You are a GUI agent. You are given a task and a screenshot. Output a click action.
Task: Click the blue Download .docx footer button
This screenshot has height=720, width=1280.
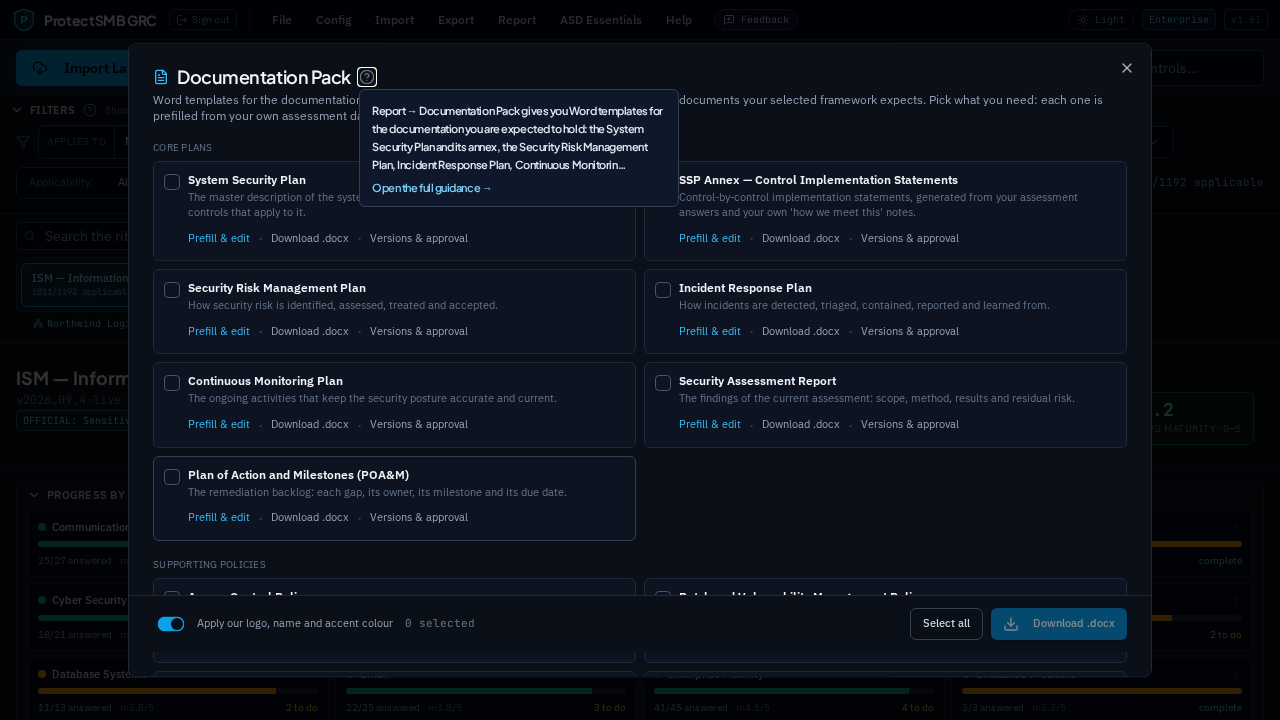click(1059, 624)
